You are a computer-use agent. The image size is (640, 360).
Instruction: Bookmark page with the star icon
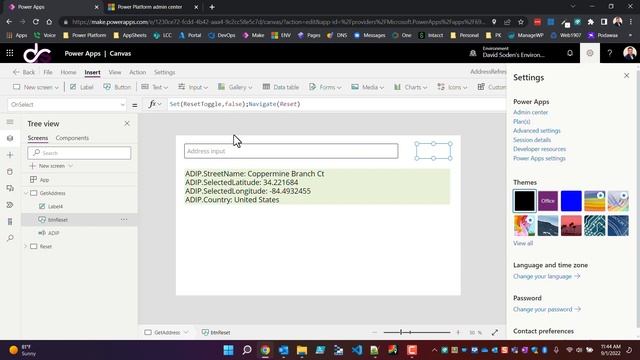click(521, 22)
